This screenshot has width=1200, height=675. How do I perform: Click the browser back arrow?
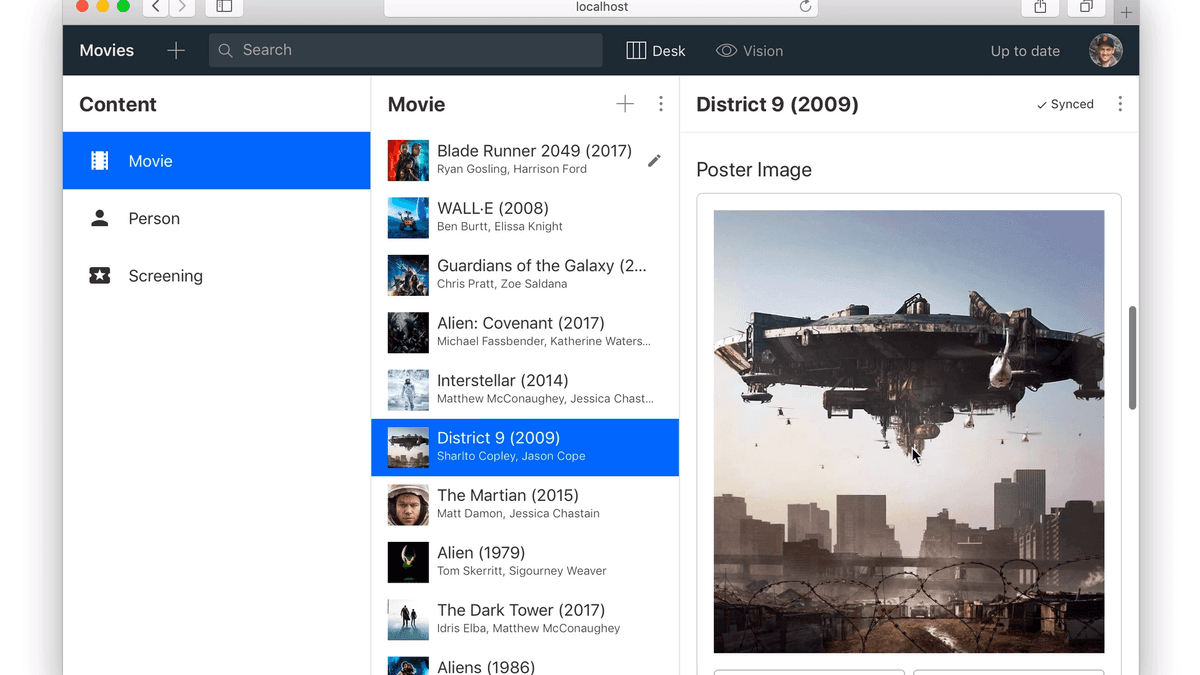pyautogui.click(x=155, y=7)
